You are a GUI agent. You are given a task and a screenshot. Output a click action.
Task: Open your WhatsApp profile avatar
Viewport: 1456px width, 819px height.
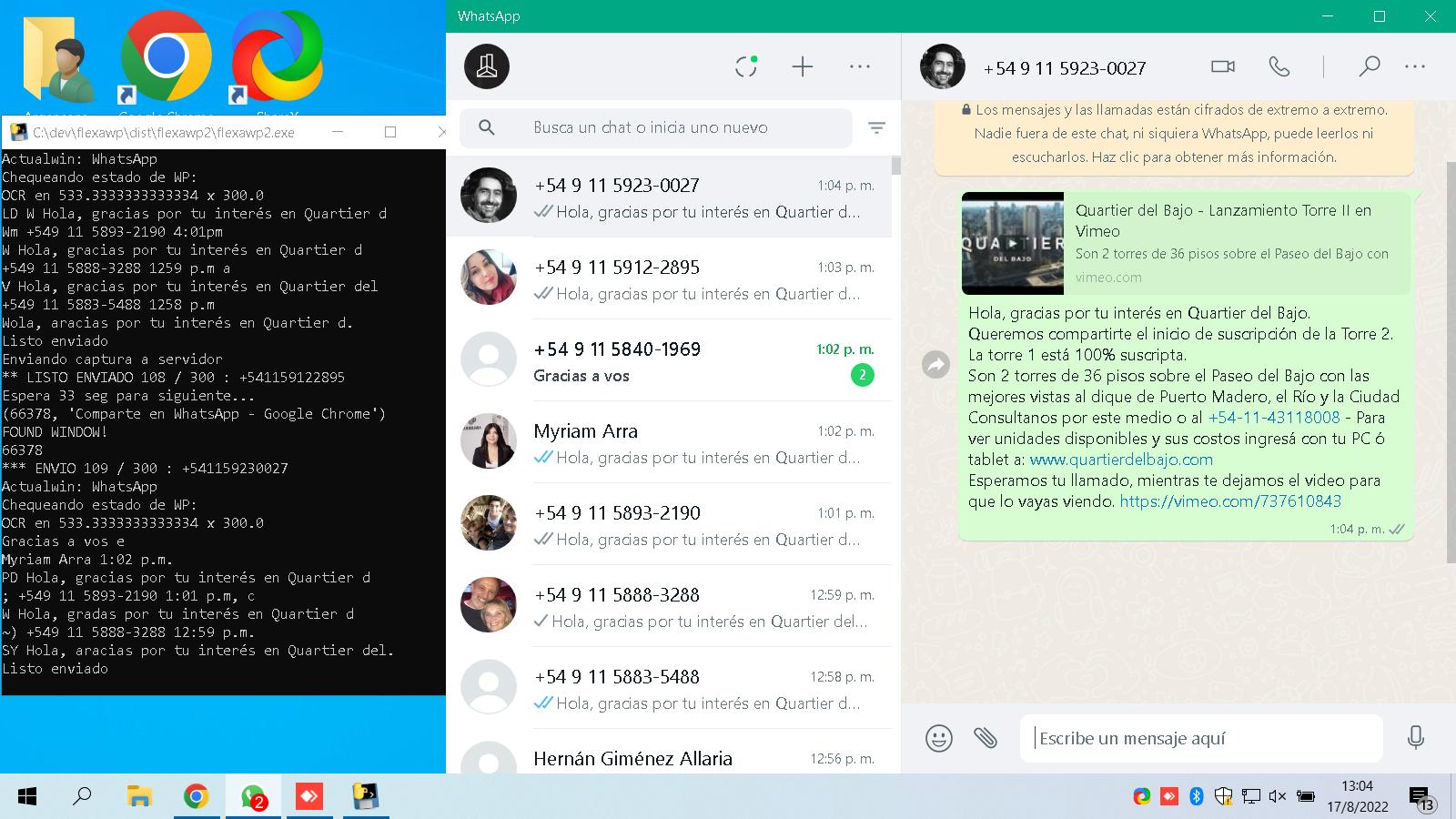click(487, 66)
